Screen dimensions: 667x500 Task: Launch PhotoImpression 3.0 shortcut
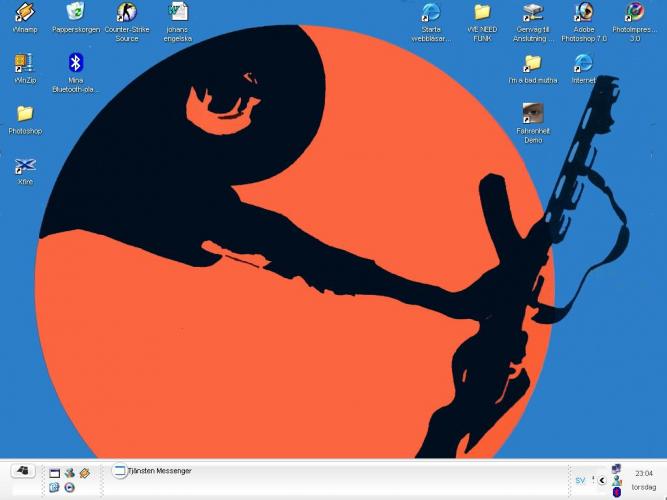point(634,13)
